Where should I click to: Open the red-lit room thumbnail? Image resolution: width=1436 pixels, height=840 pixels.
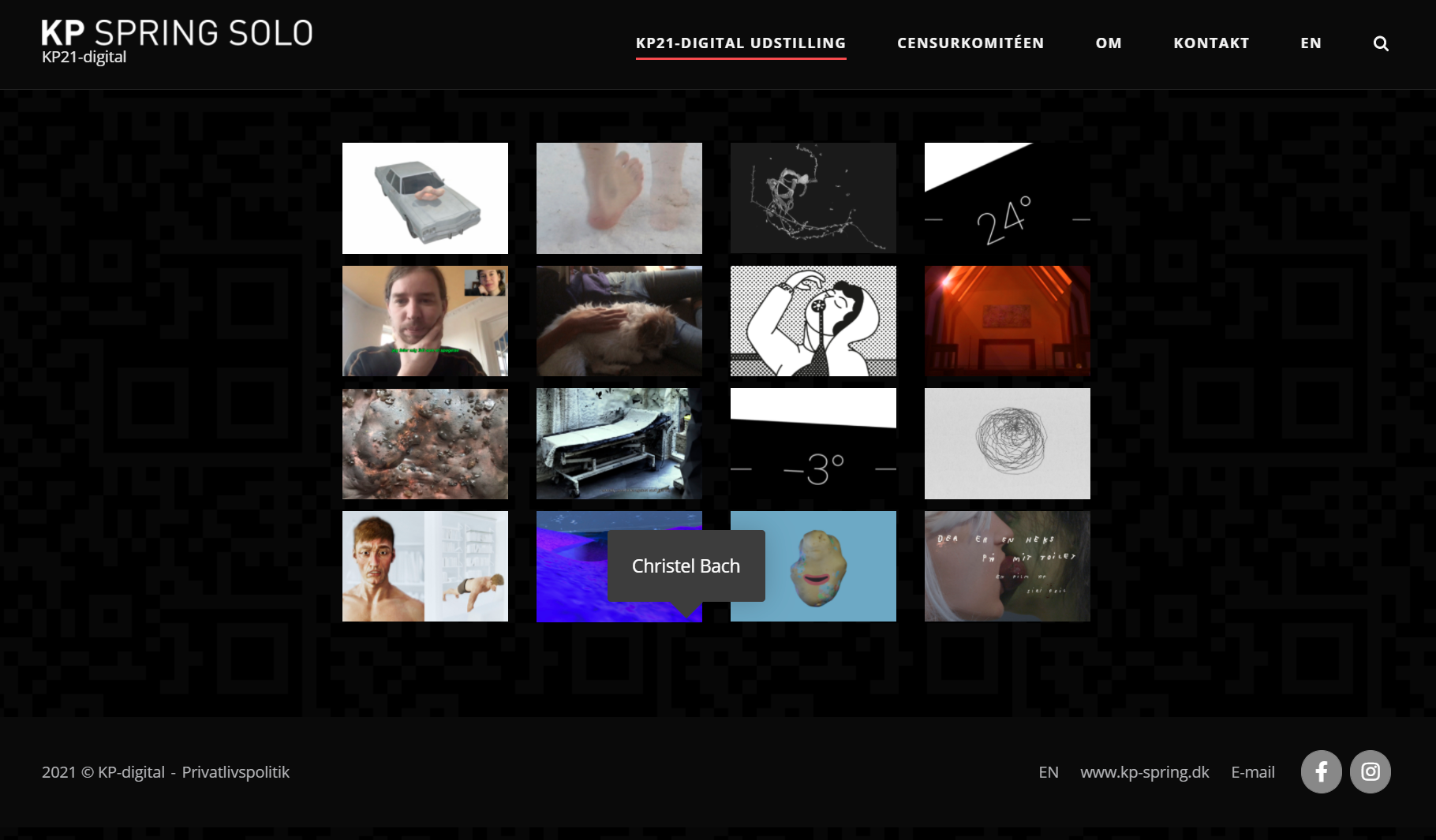click(x=1008, y=321)
